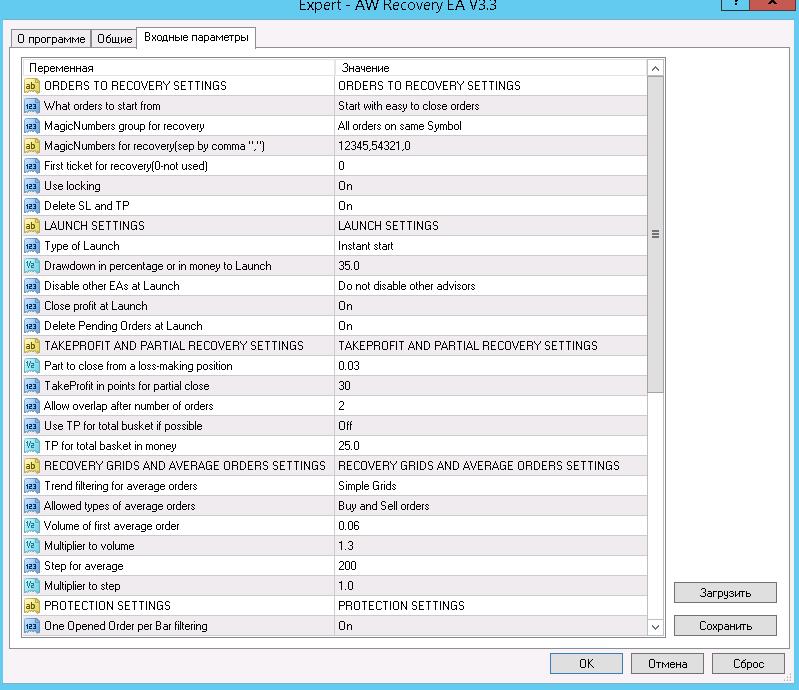Open the 'Start with easy to close orders' dropdown value

click(491, 106)
